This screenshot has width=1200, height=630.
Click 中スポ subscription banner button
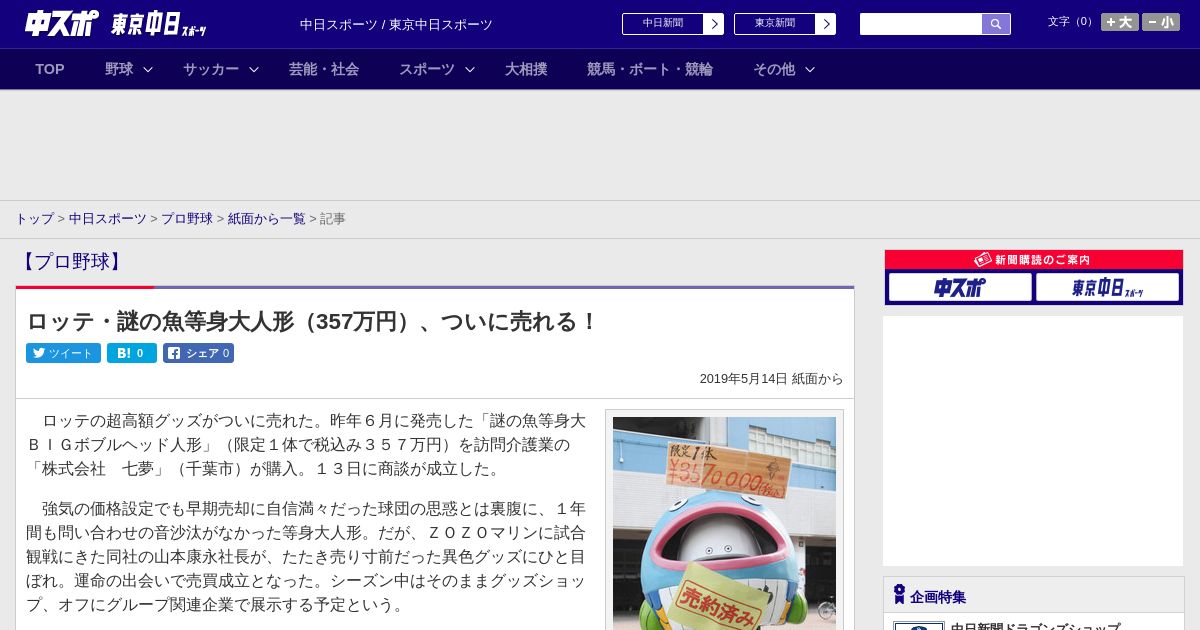point(959,287)
